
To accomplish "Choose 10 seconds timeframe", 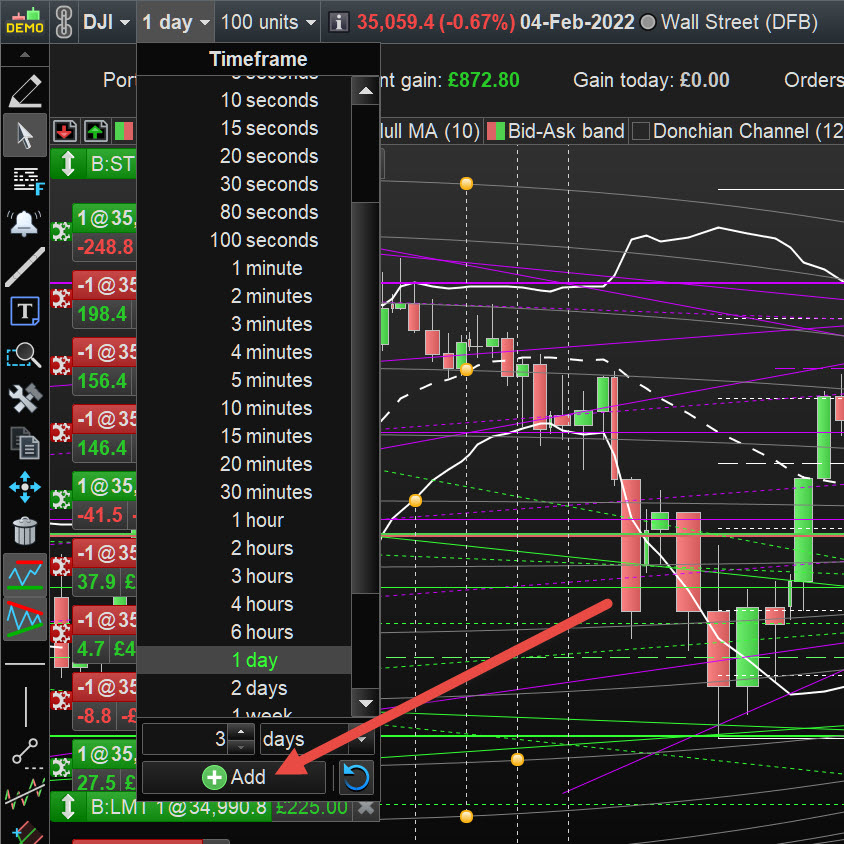I will point(244,100).
